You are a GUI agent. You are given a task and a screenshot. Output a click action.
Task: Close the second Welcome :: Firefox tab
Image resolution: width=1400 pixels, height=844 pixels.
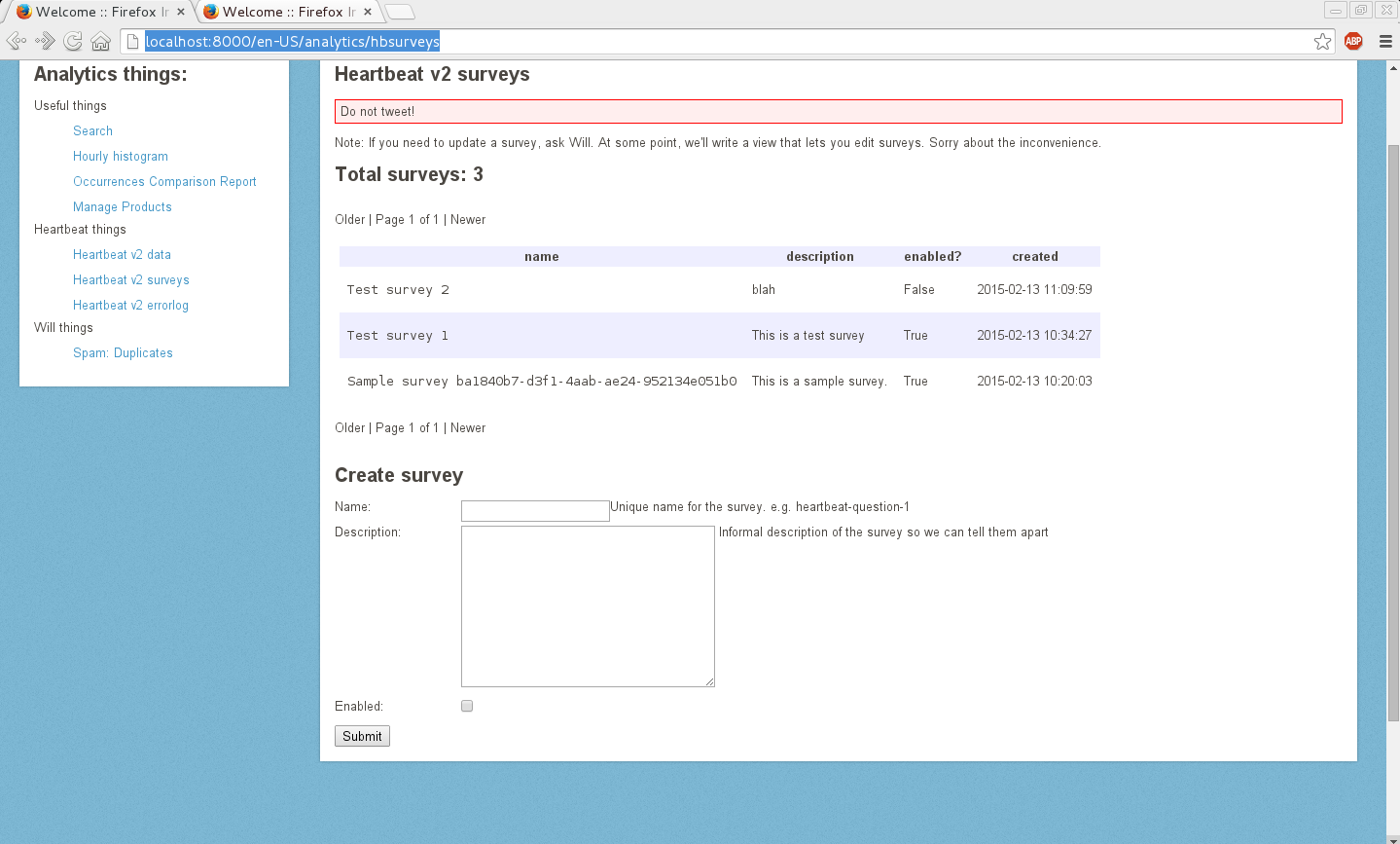(368, 12)
